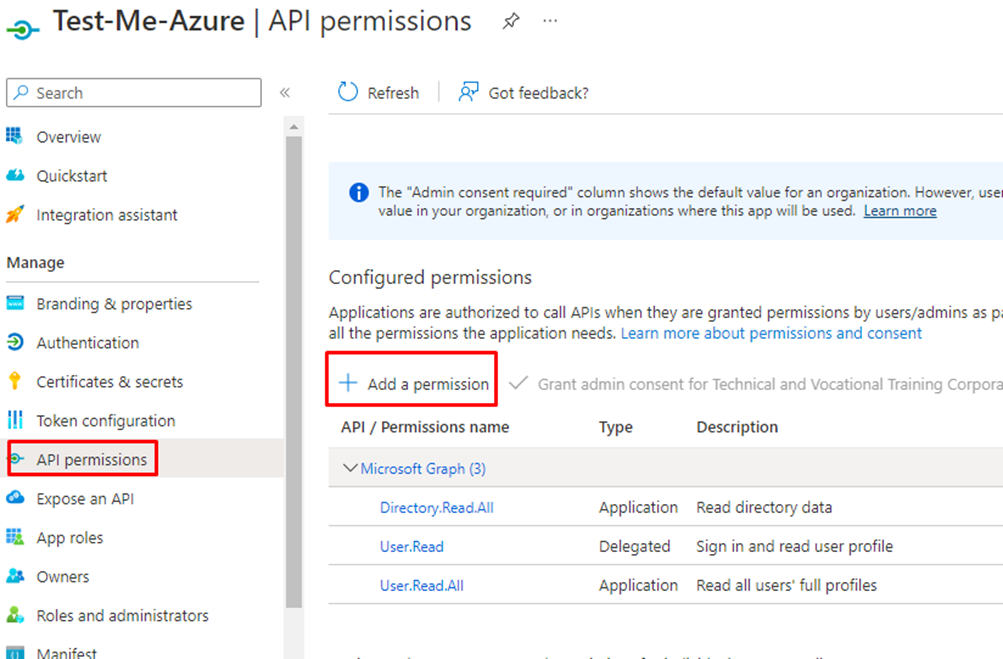The height and width of the screenshot is (659, 1003).
Task: Click the Delegated type cell
Action: point(634,546)
